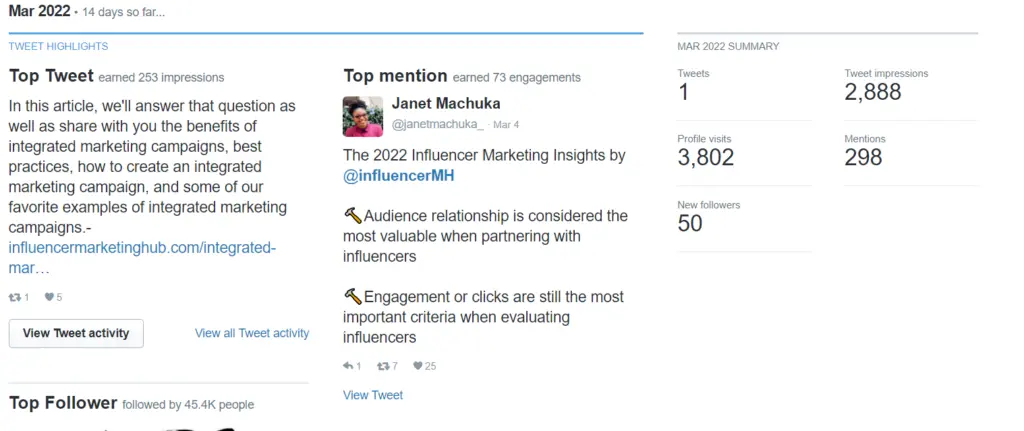Open Janet Machuka's profile picture
The image size is (1024, 431).
[x=362, y=116]
